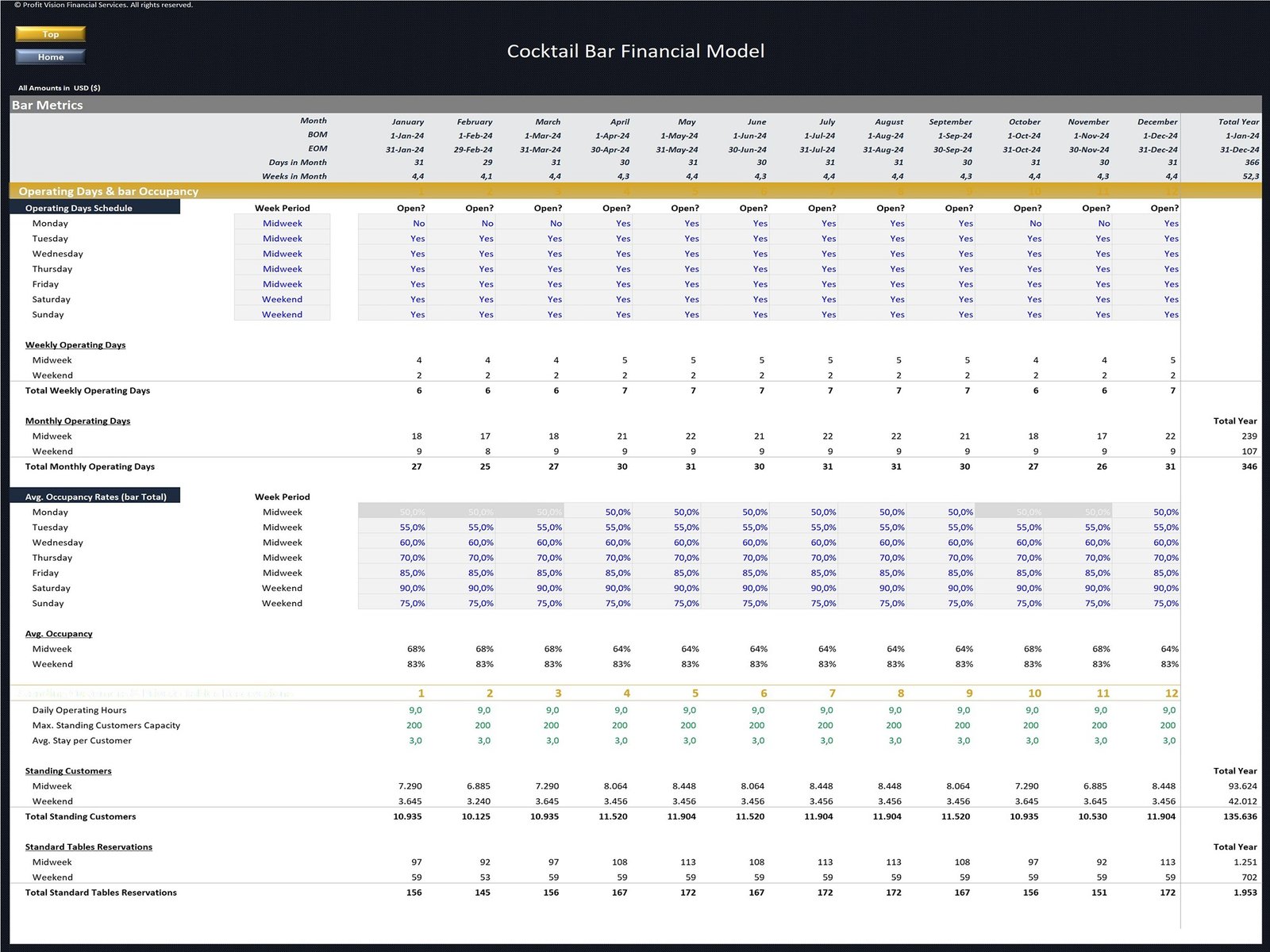The width and height of the screenshot is (1270, 952).
Task: Select Monday's Open? cell for October
Action: click(1009, 224)
